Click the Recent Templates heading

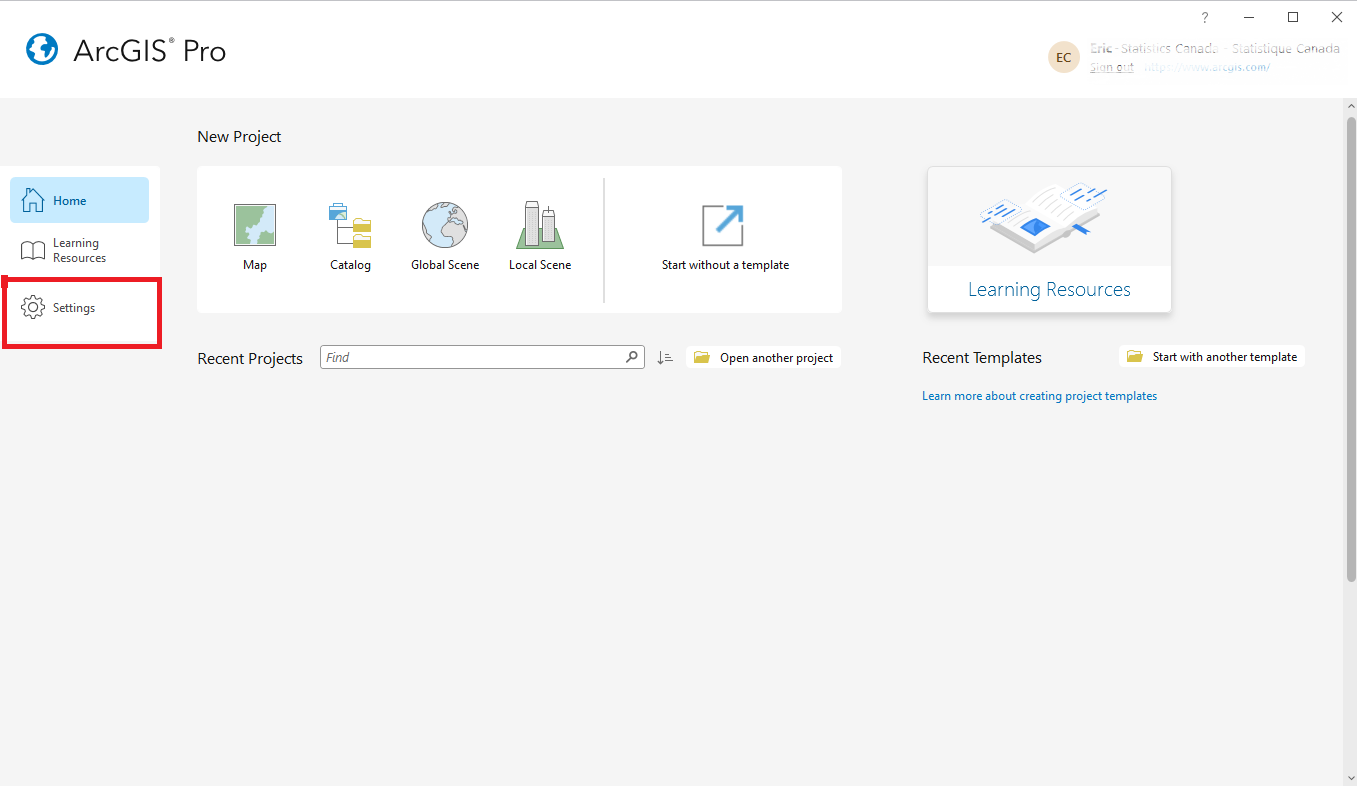[982, 358]
